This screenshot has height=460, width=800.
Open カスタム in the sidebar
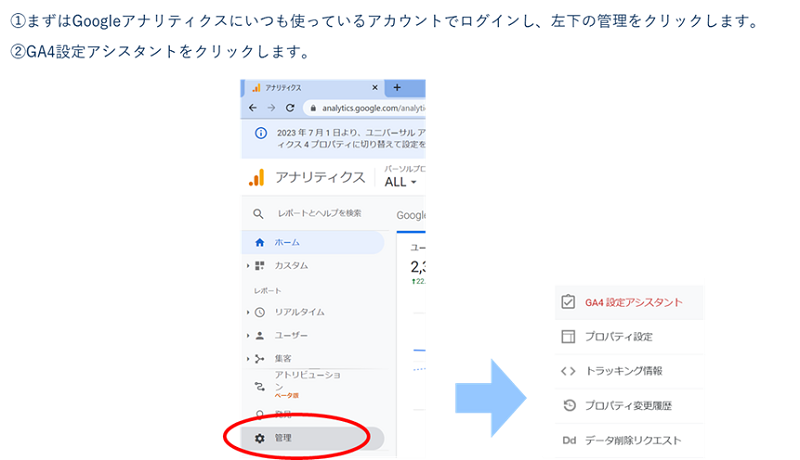pos(291,266)
